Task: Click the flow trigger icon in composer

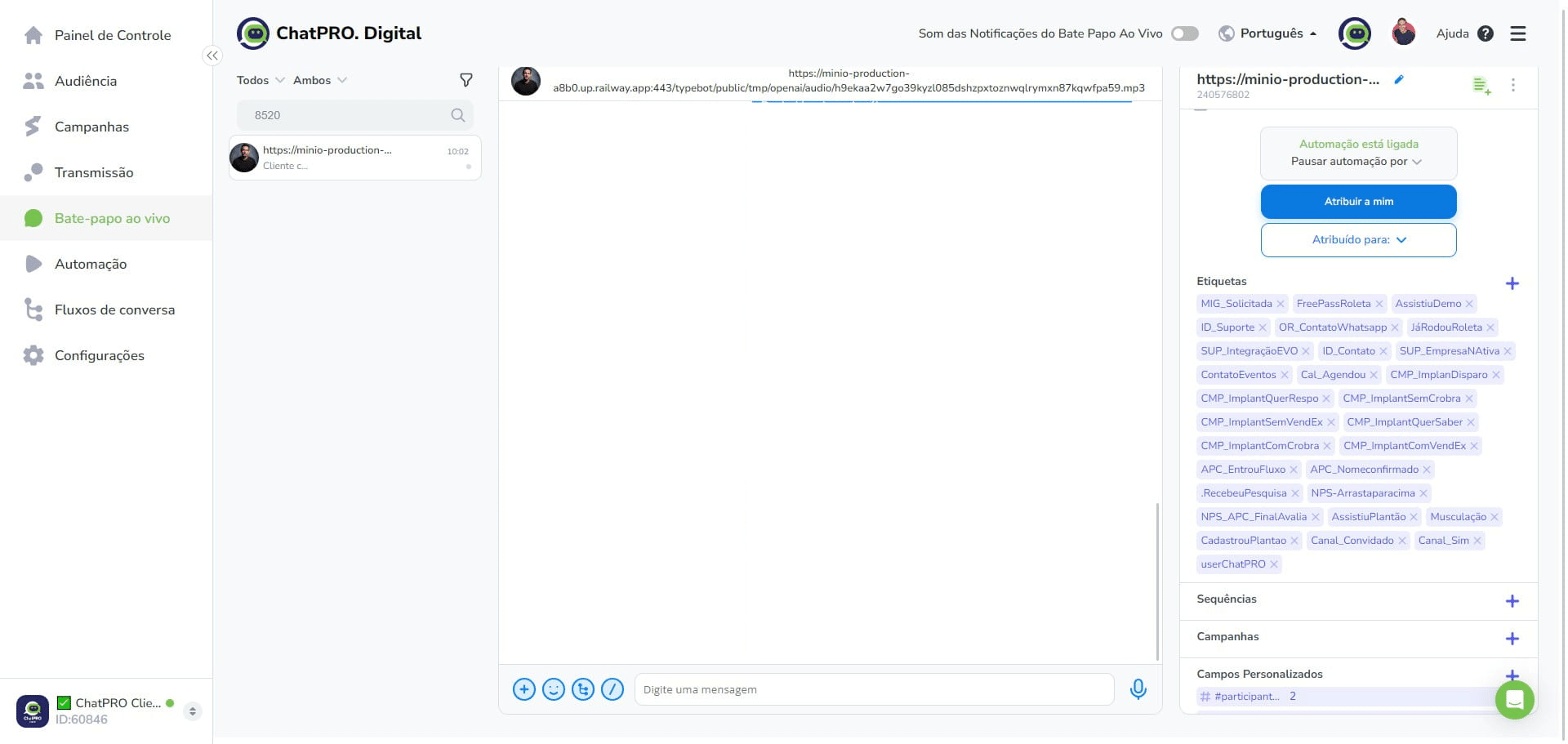Action: [x=583, y=689]
